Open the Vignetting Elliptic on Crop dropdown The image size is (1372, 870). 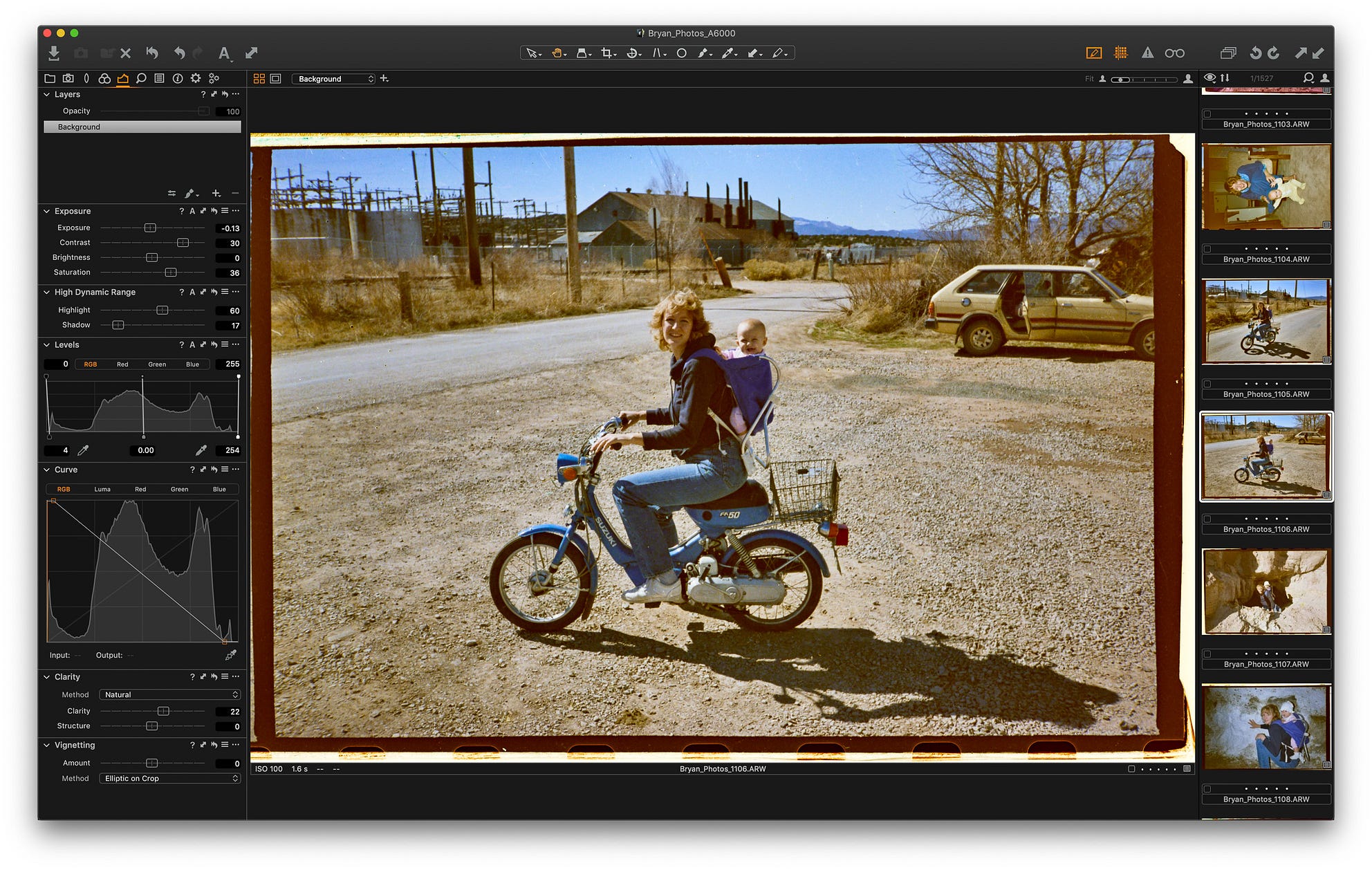pos(169,779)
